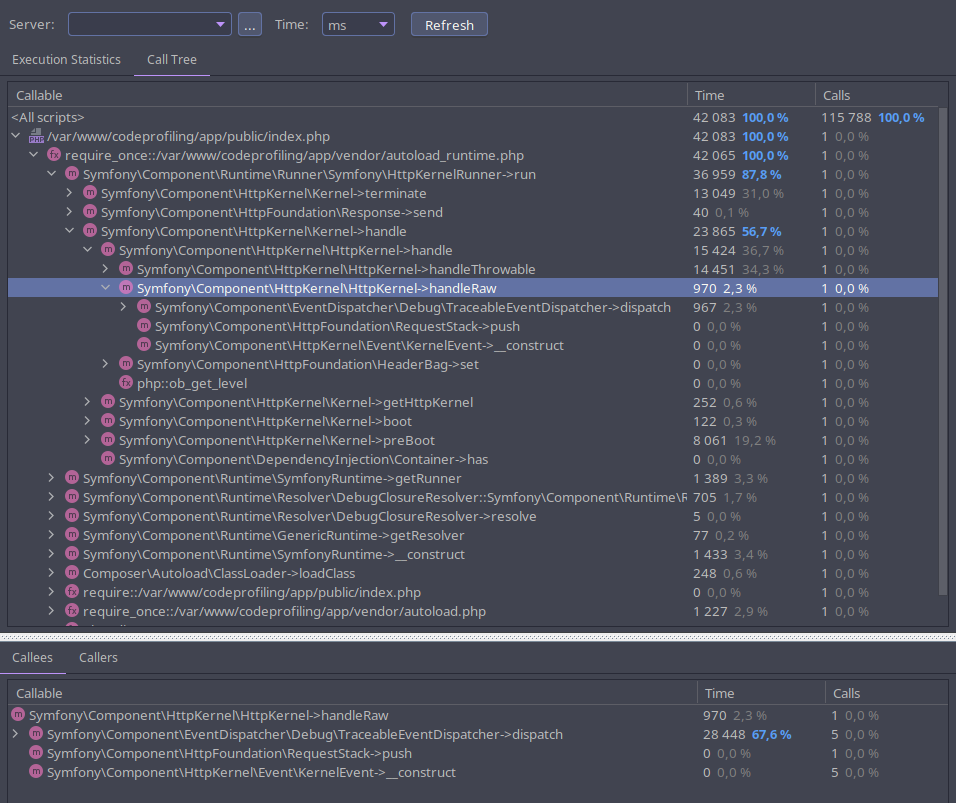This screenshot has height=803, width=956.
Task: Expand the HttpKernel->handleThrowable node
Action: pos(105,268)
